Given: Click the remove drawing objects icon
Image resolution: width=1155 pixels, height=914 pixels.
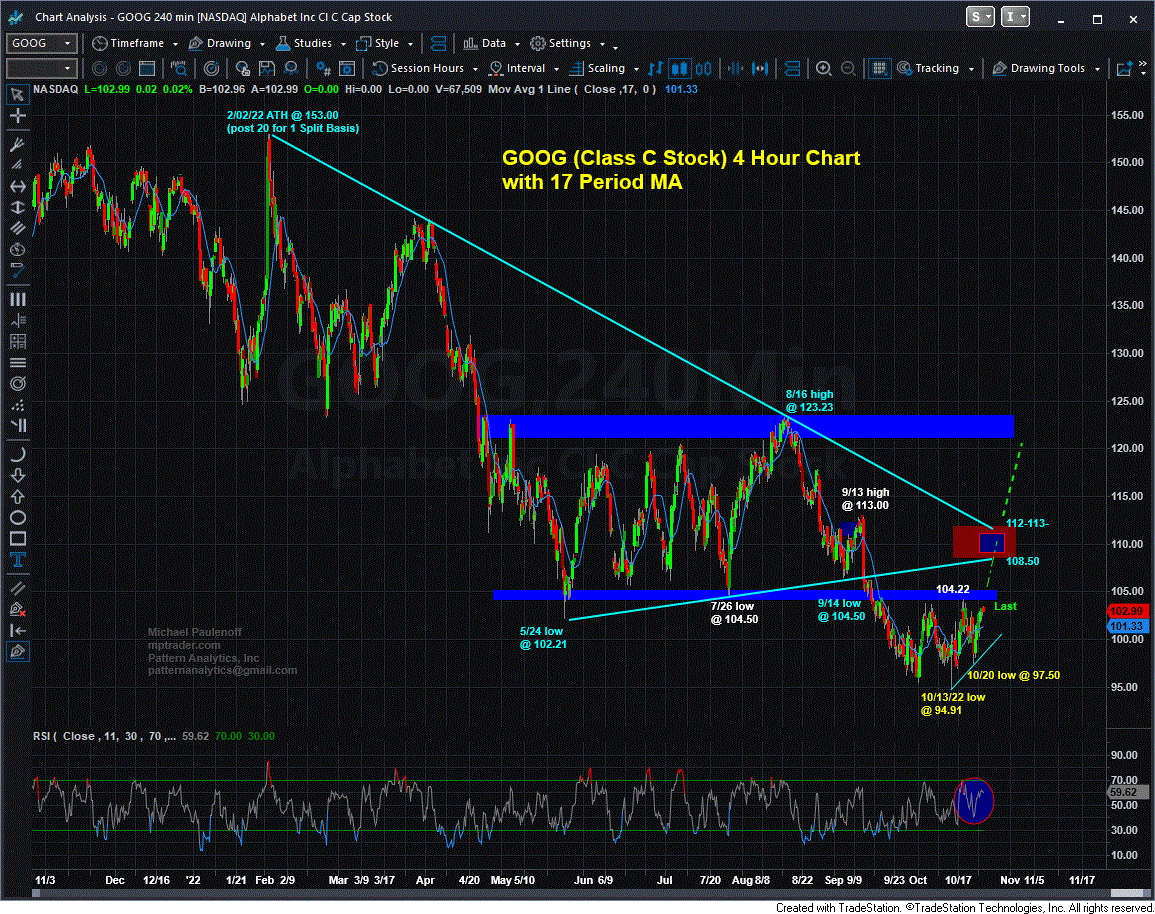Looking at the screenshot, I should pos(18,609).
